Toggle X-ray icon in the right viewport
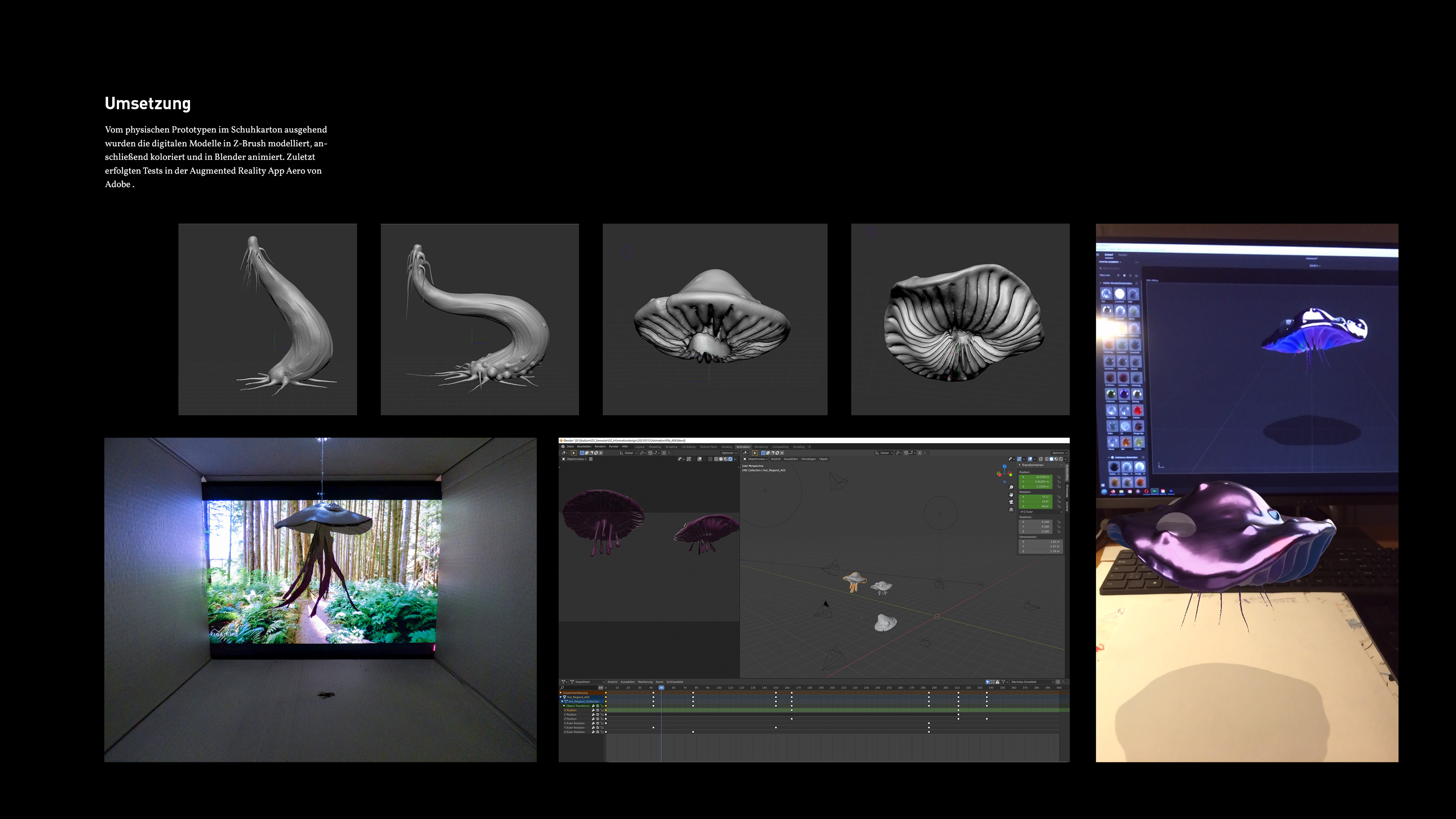This screenshot has width=1456, height=819. [x=1041, y=459]
